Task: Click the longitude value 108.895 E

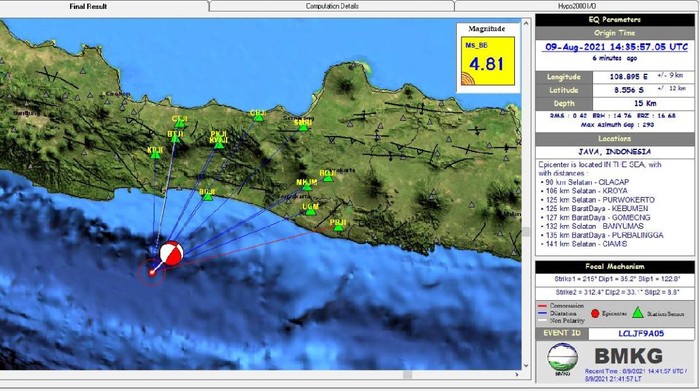Action: [629, 77]
